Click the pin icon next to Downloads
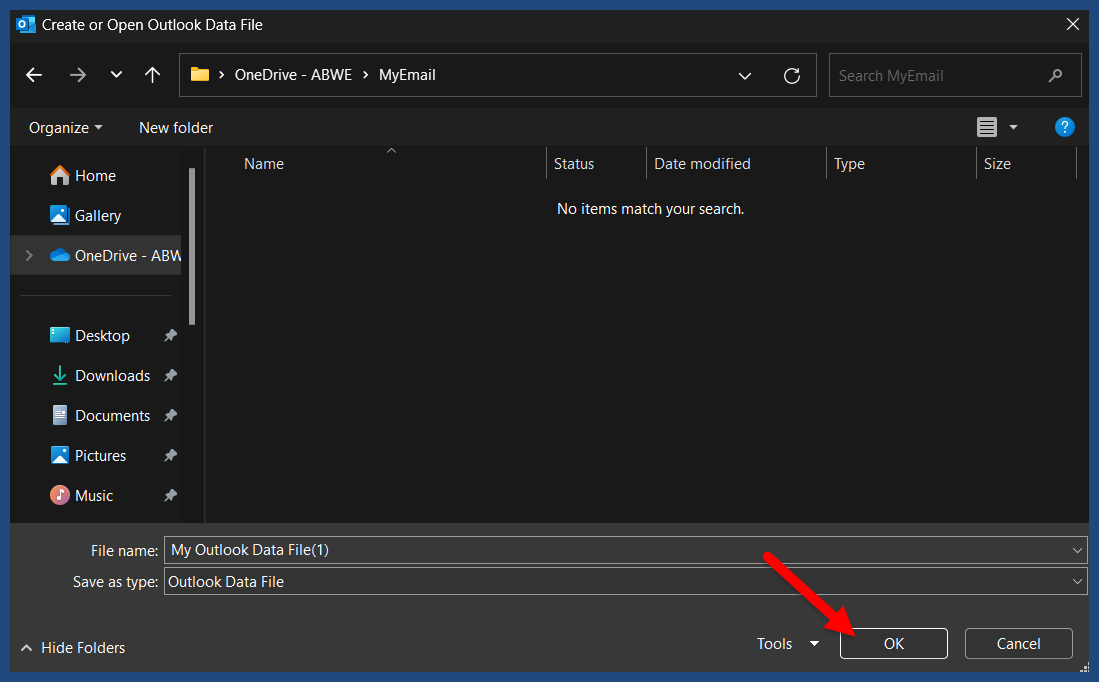 coord(170,376)
